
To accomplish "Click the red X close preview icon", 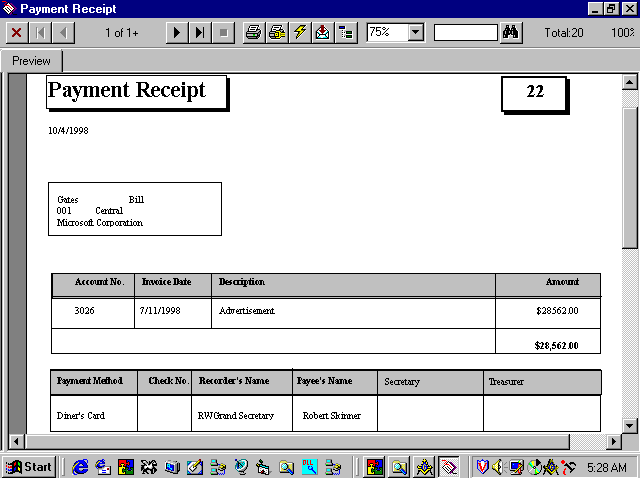I will [x=17, y=32].
